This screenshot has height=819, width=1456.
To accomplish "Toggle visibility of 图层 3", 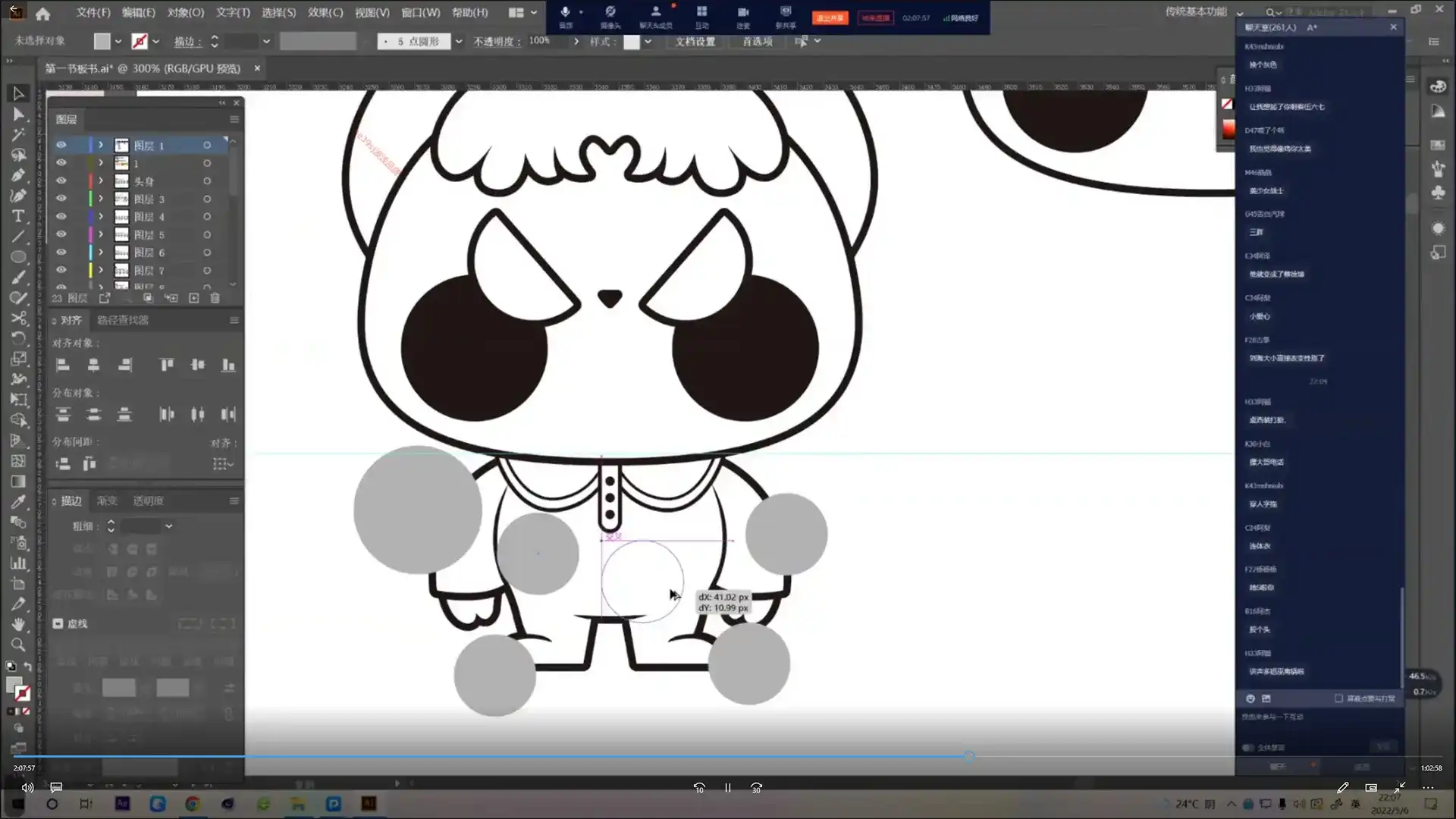I will tap(61, 199).
